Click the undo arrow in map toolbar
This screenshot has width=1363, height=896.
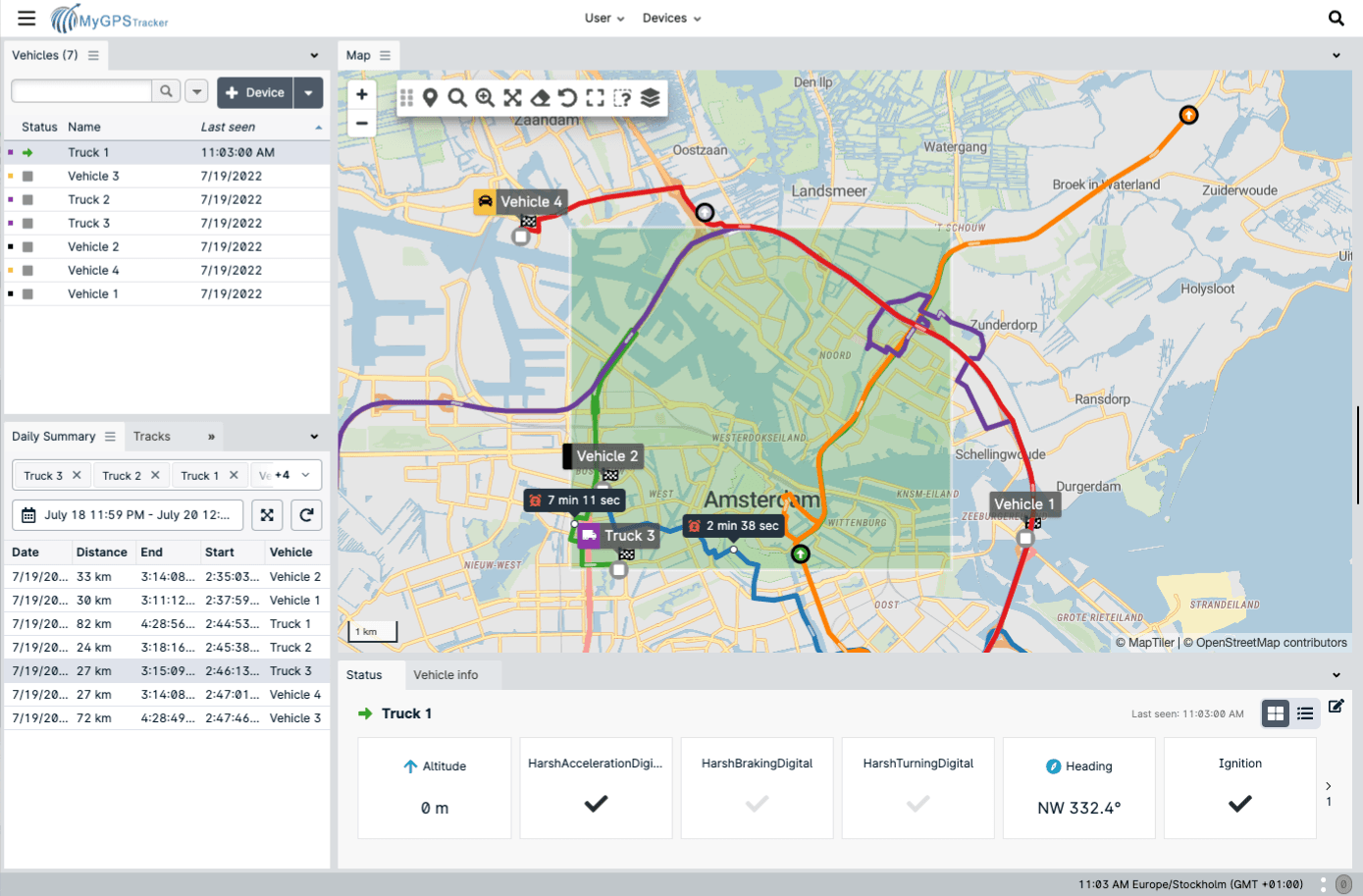569,97
